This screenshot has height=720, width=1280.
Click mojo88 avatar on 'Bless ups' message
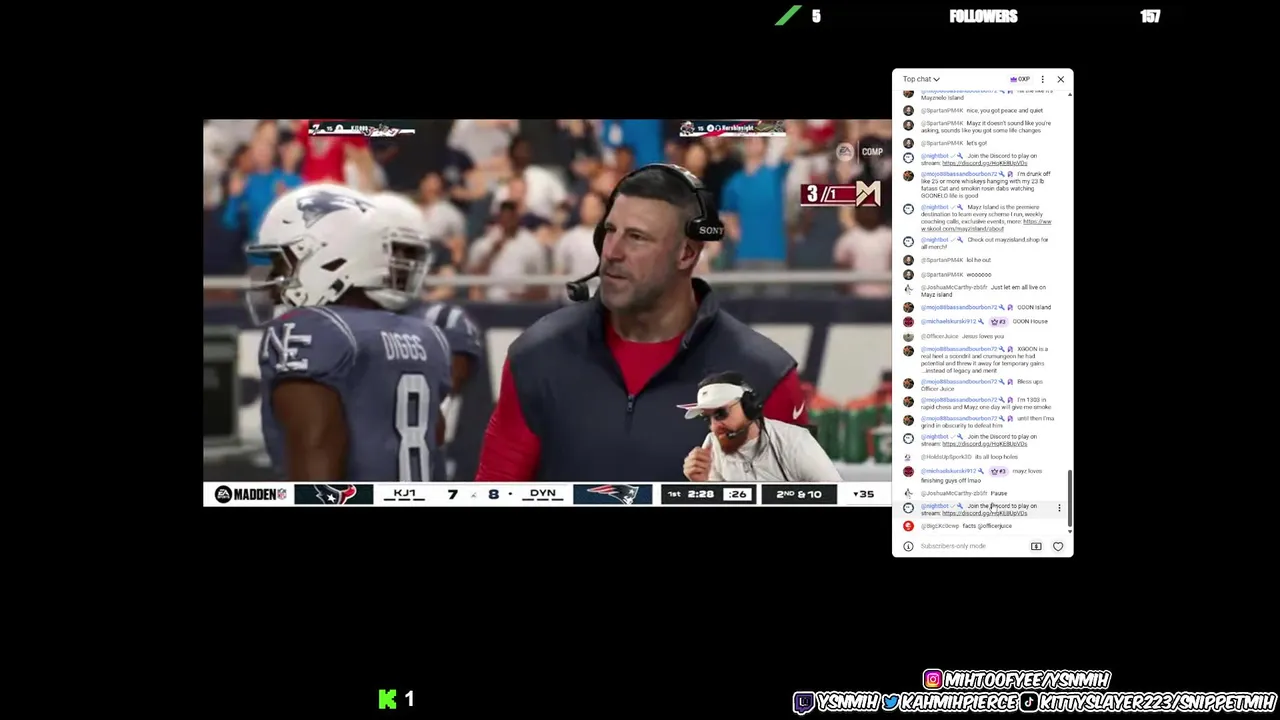tap(908, 383)
